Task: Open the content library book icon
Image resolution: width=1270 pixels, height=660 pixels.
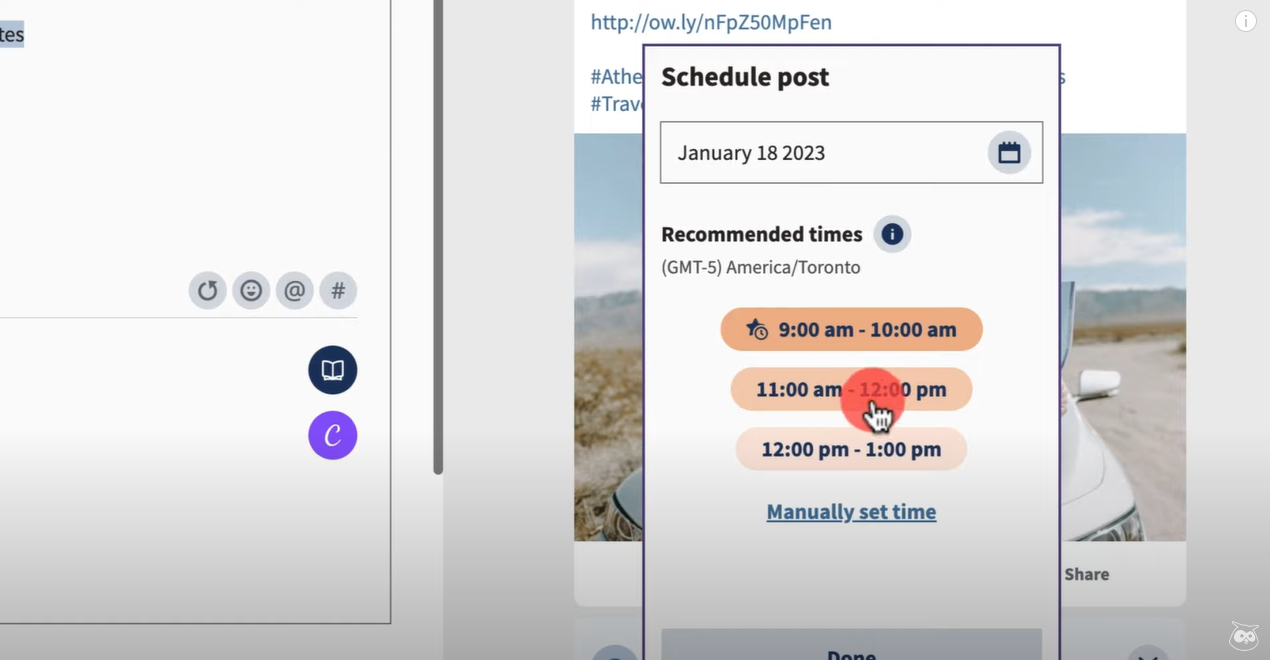Action: coord(333,371)
